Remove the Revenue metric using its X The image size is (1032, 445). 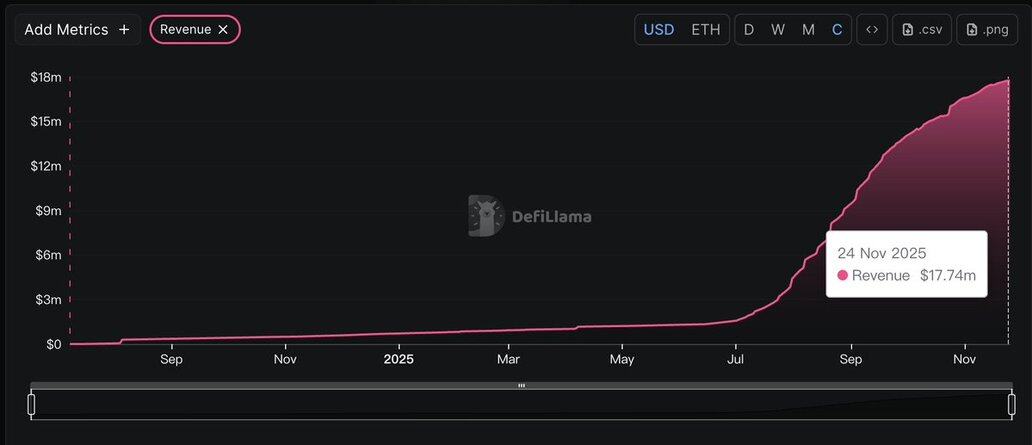pos(223,30)
